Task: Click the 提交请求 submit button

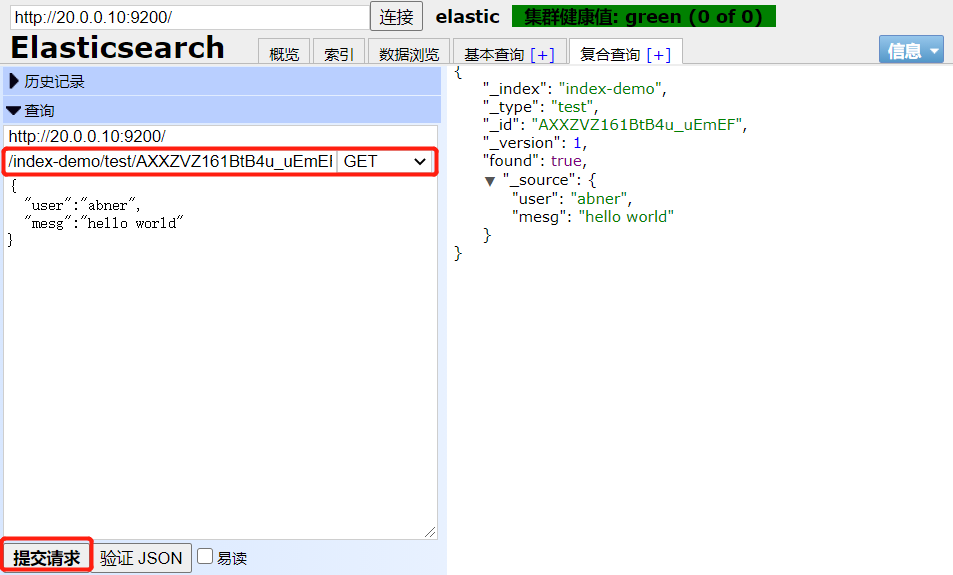Action: pyautogui.click(x=47, y=557)
